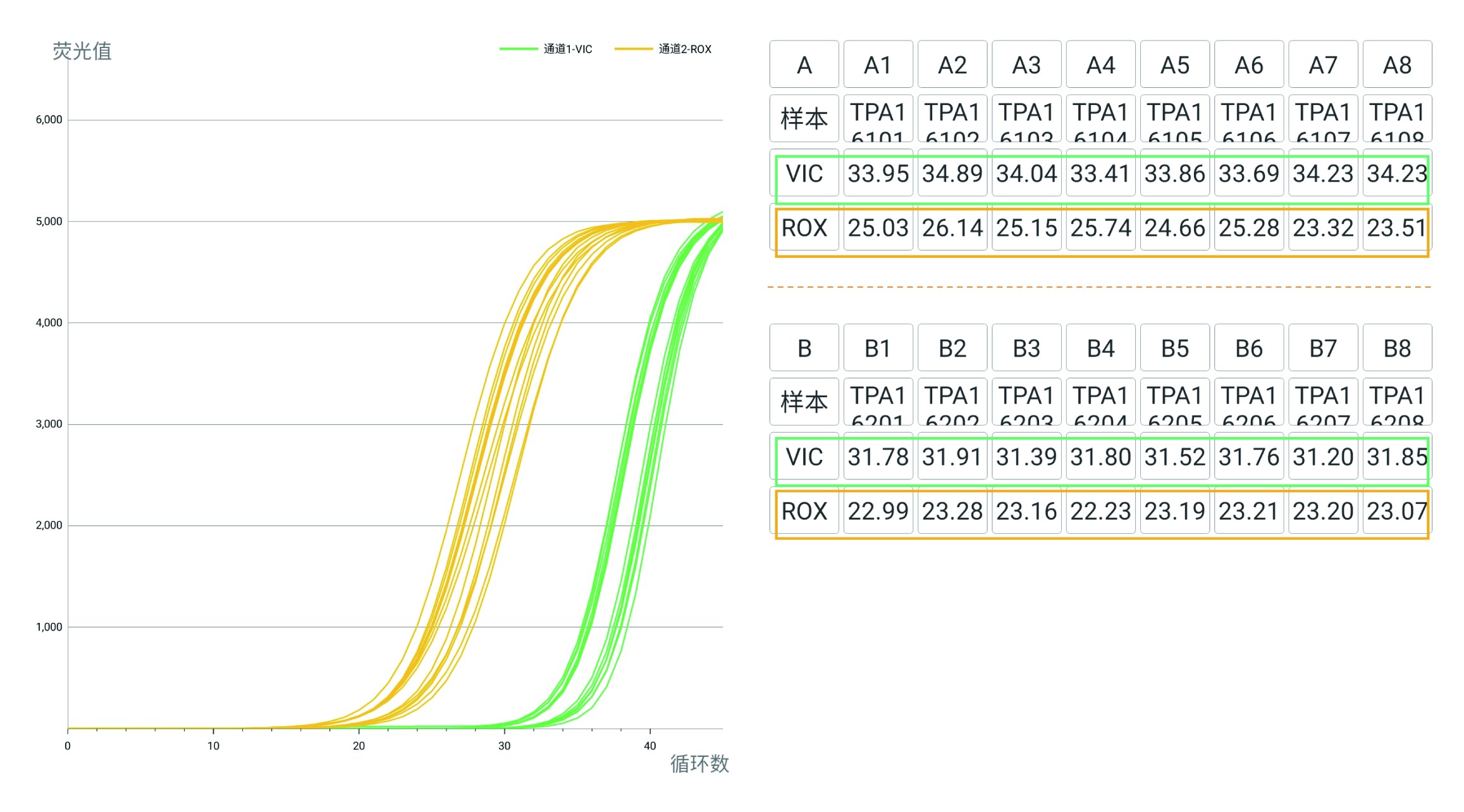
Task: Click the 循环数 x-axis title
Action: pyautogui.click(x=699, y=764)
